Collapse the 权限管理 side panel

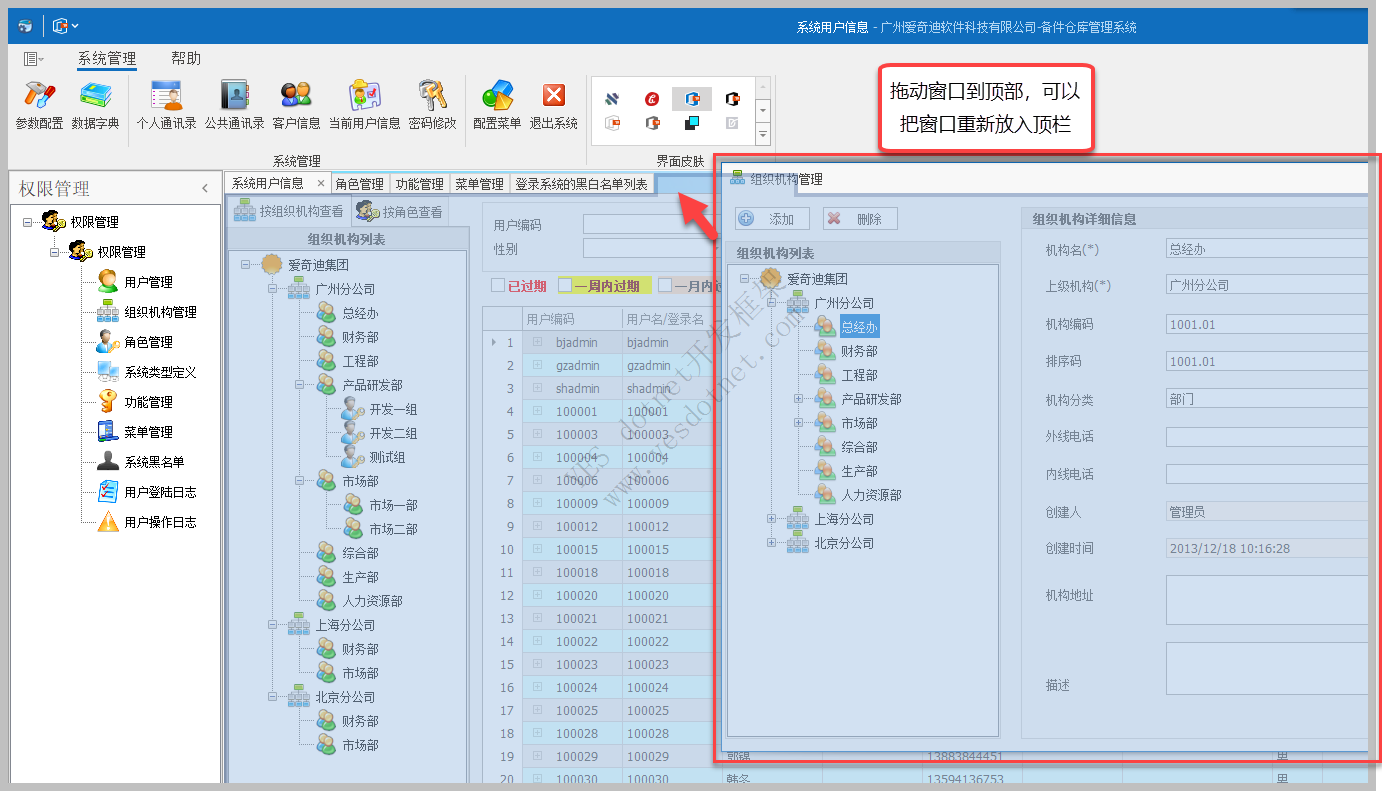pyautogui.click(x=205, y=188)
